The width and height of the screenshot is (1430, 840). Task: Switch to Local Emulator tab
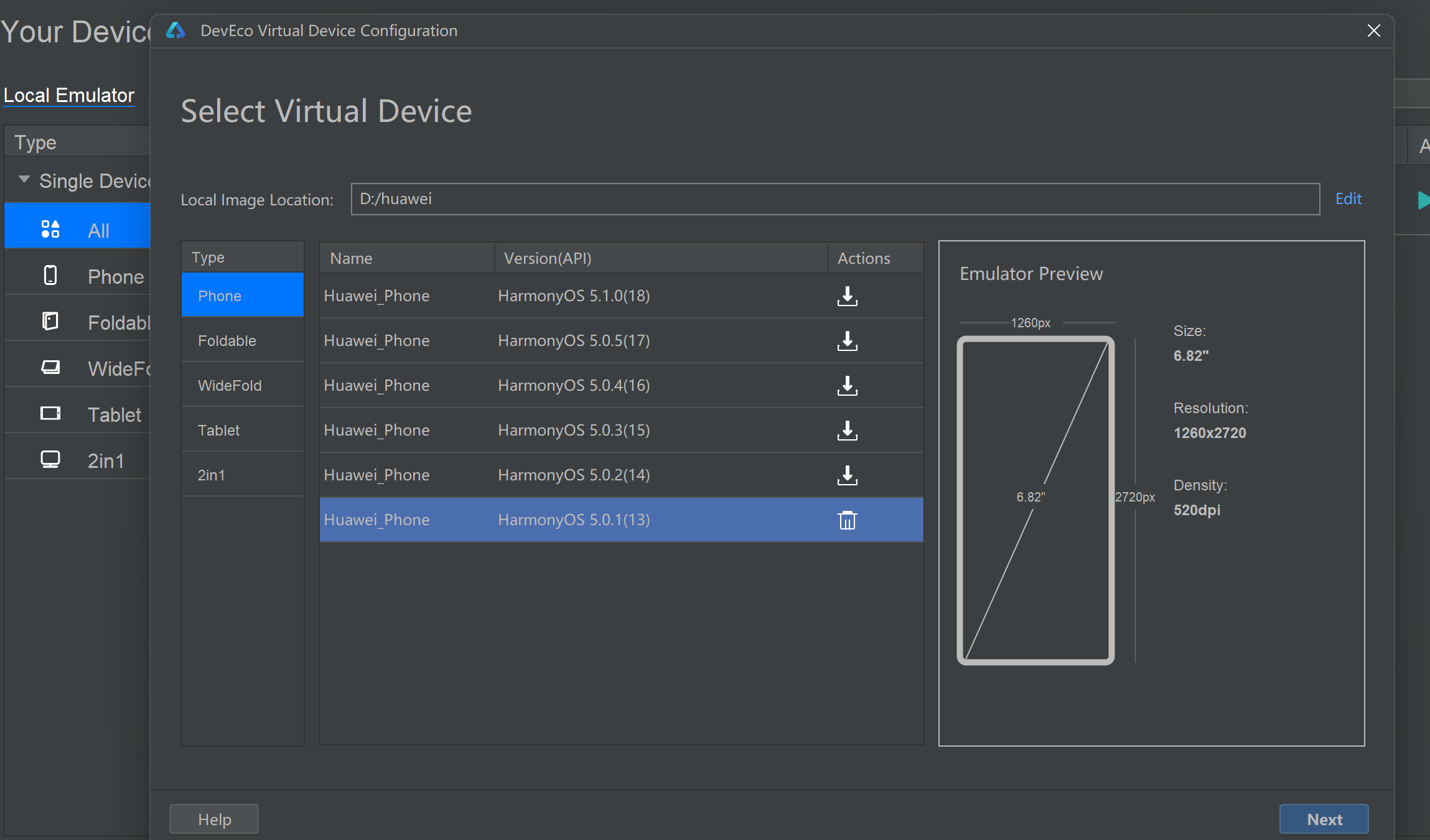[69, 95]
